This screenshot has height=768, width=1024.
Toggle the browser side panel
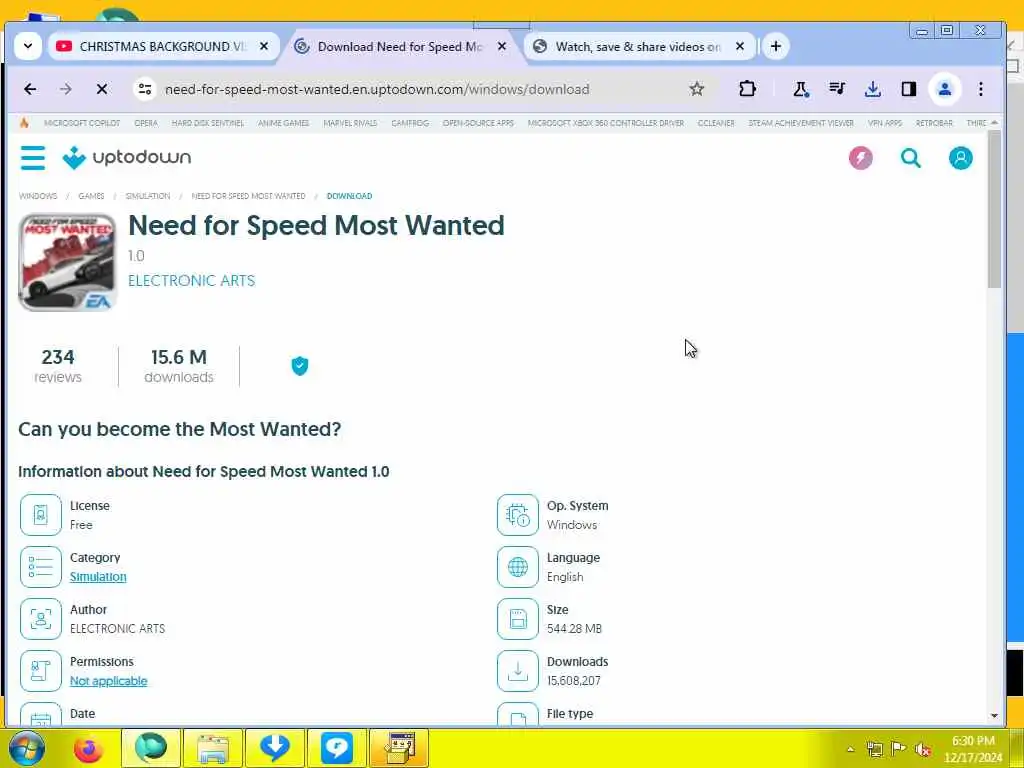click(908, 89)
